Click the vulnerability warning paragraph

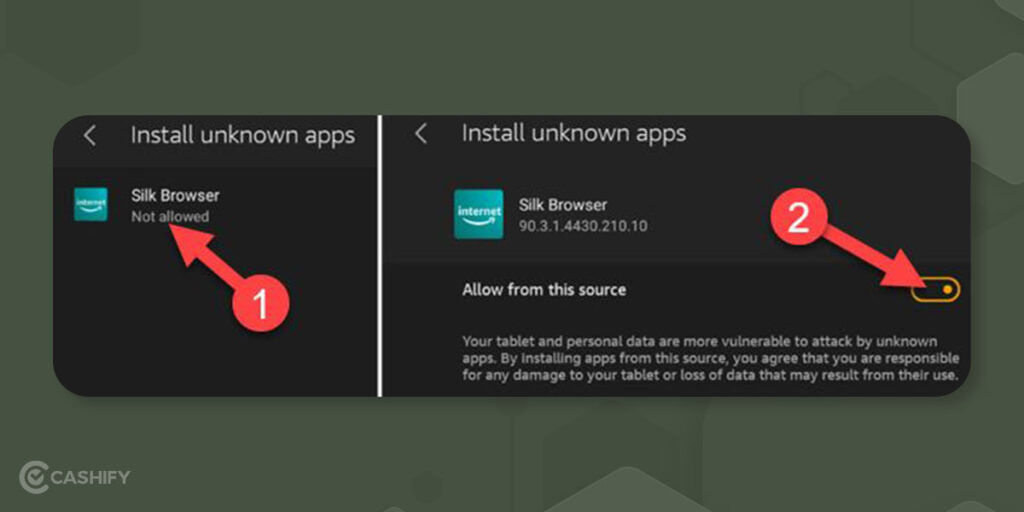pos(711,359)
